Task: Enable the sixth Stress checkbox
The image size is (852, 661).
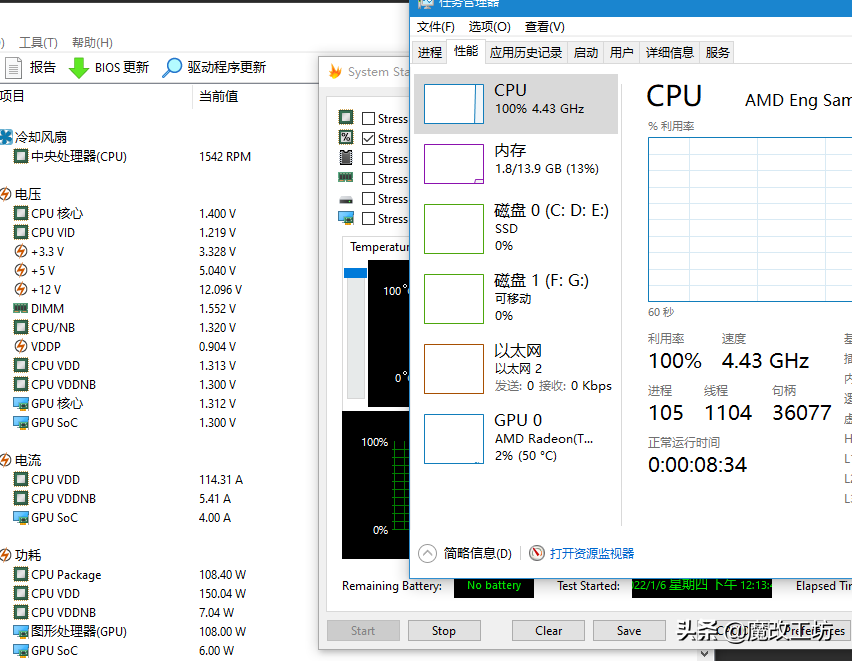Action: pyautogui.click(x=368, y=219)
